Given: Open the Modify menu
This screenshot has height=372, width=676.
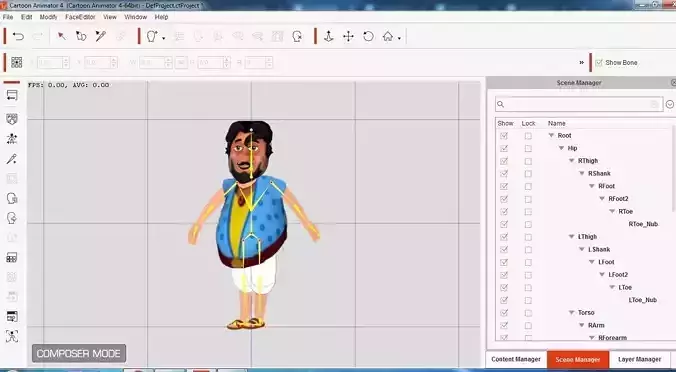Looking at the screenshot, I should (x=48, y=17).
